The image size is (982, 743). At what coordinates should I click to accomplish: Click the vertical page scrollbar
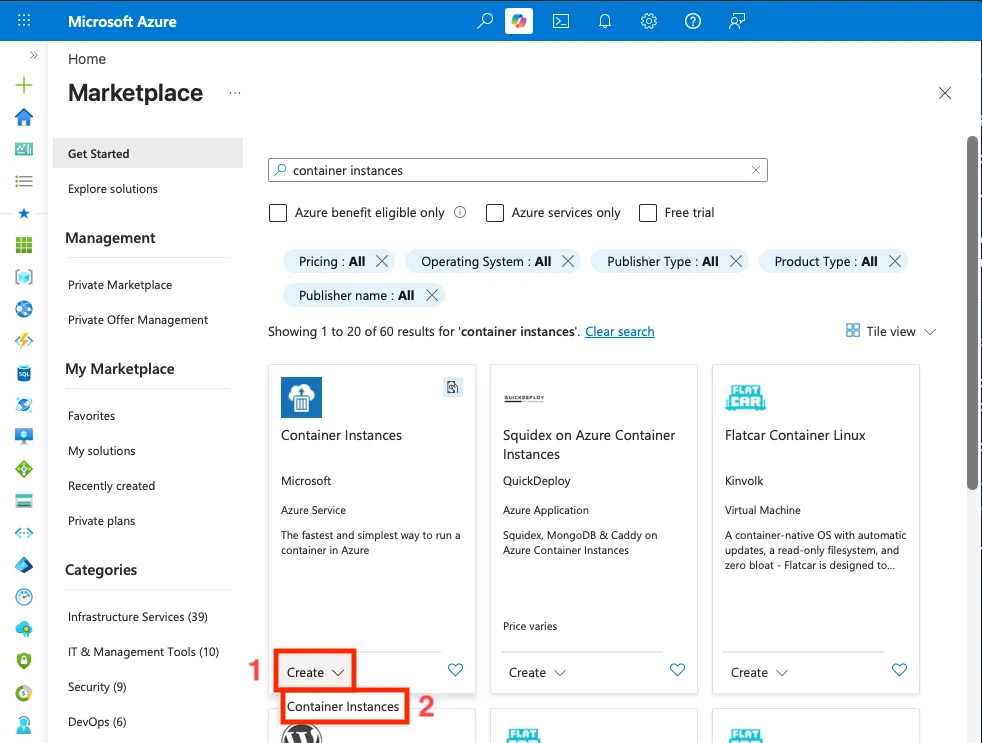[972, 313]
